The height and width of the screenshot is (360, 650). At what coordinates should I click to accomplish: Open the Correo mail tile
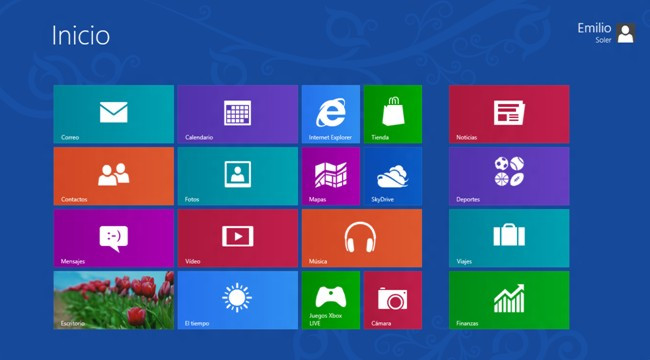point(114,114)
